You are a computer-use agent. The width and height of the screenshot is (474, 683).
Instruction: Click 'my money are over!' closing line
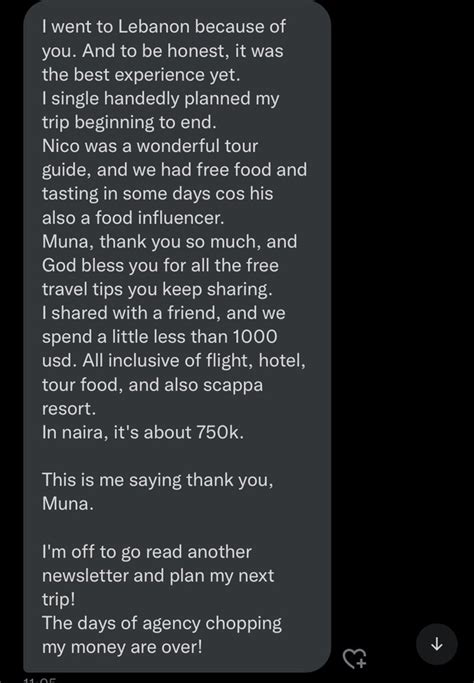click(x=122, y=647)
